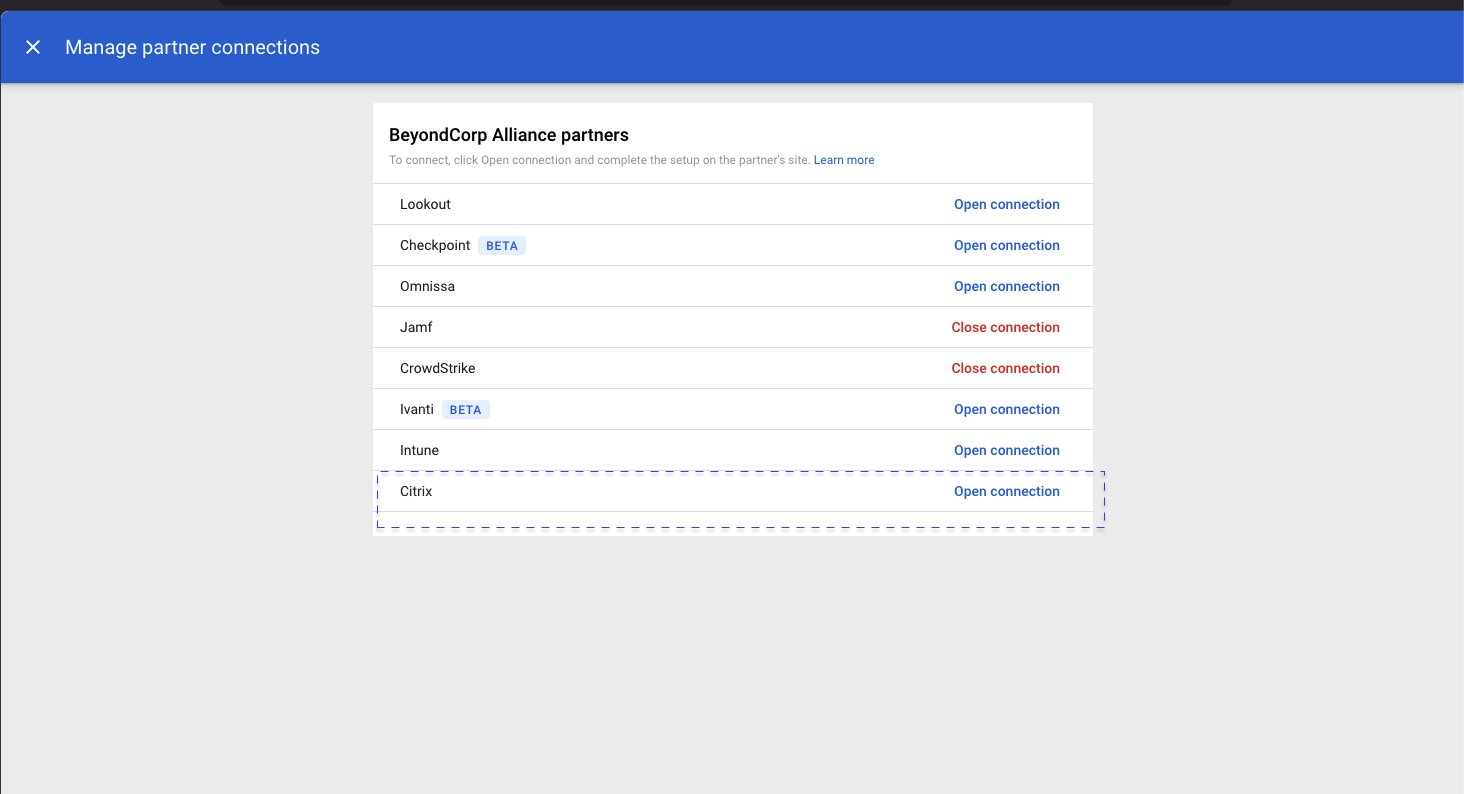
Task: Select the Ivanti partner name
Action: click(x=417, y=409)
